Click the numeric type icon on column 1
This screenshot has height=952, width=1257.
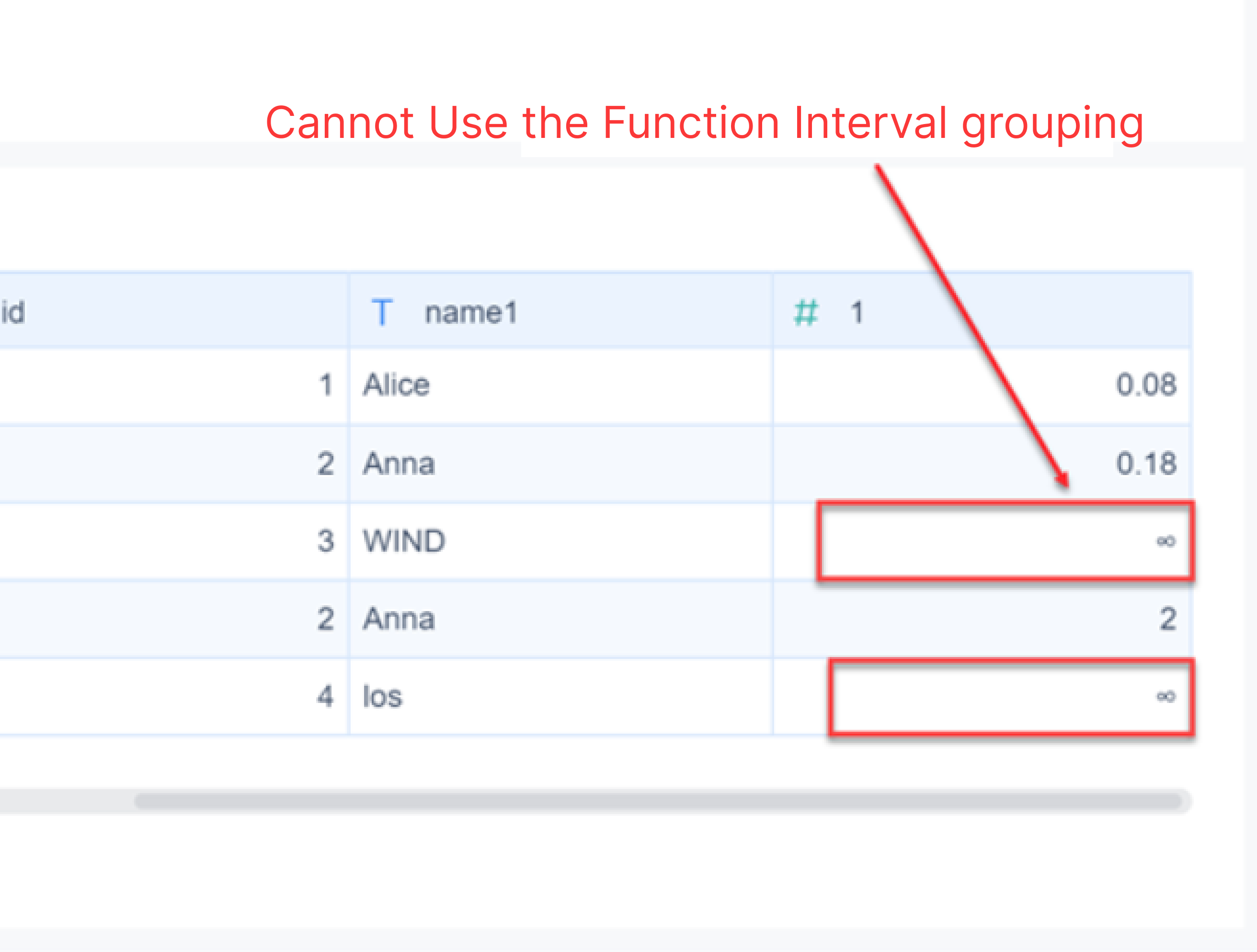click(x=807, y=312)
